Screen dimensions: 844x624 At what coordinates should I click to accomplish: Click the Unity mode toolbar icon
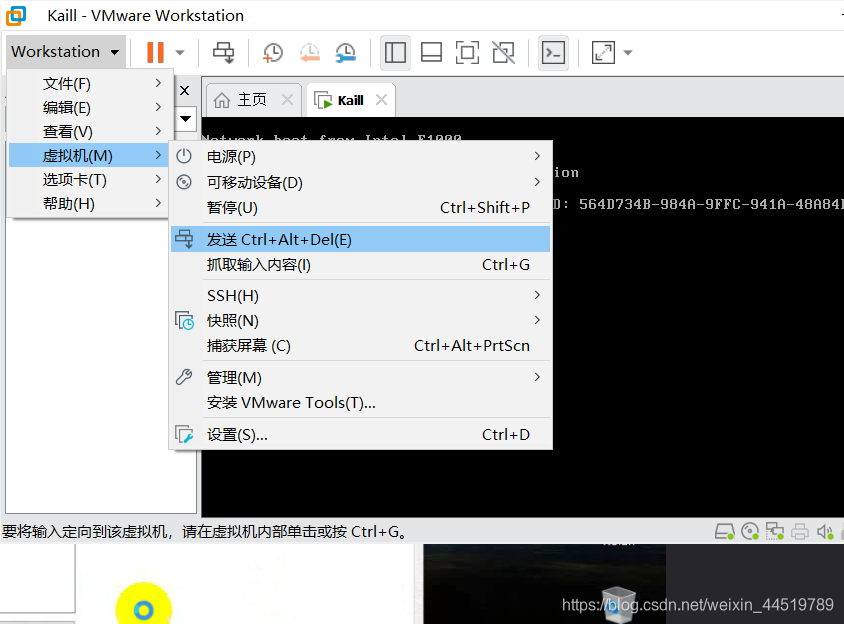503,53
